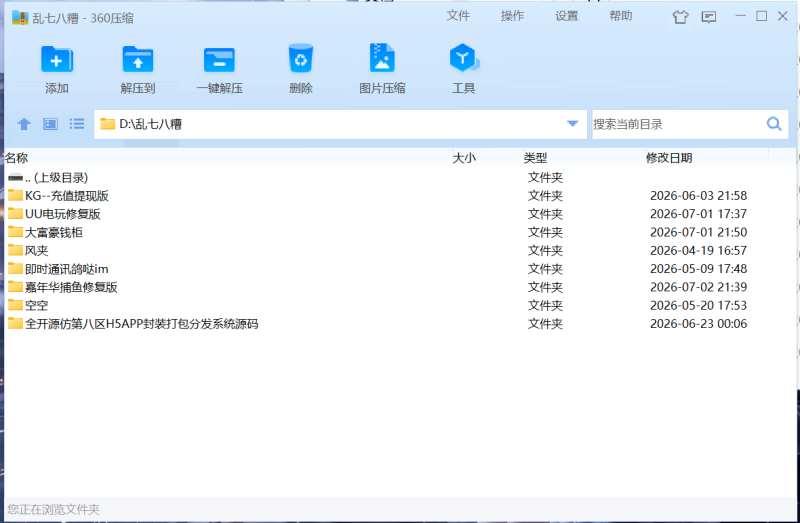Open the 帮助 menu
Image resolution: width=800 pixels, height=523 pixels.
tap(620, 16)
